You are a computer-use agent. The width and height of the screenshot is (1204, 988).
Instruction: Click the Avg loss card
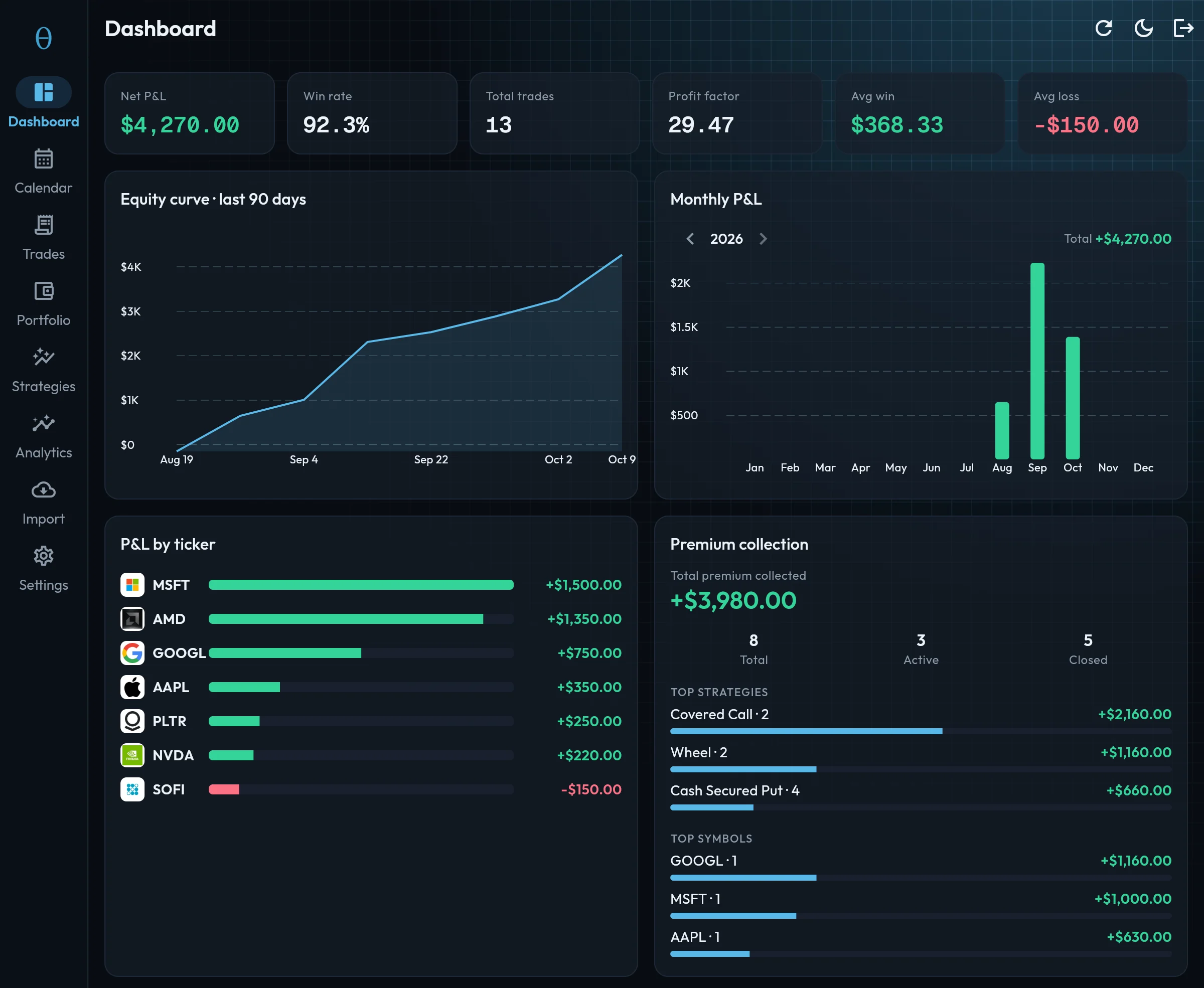1103,113
